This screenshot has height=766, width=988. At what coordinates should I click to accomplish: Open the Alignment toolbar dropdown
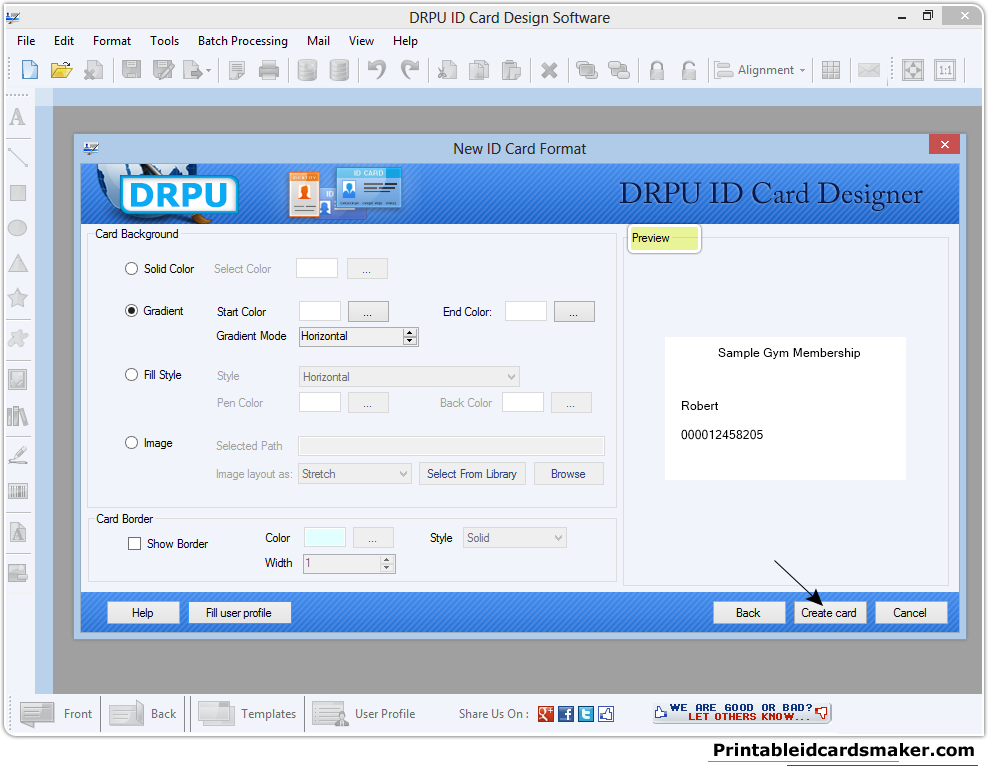coord(761,70)
